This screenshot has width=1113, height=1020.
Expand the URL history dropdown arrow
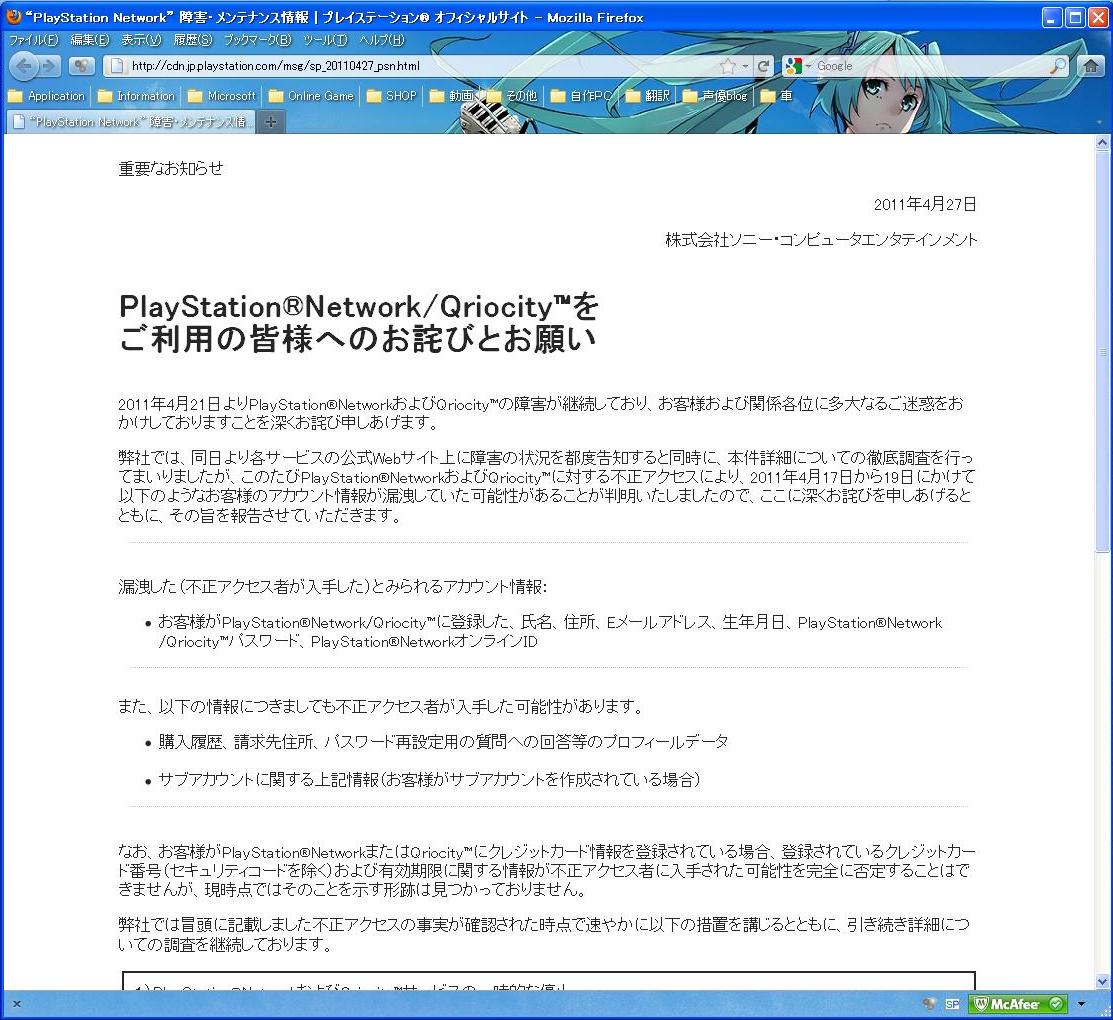(x=745, y=66)
